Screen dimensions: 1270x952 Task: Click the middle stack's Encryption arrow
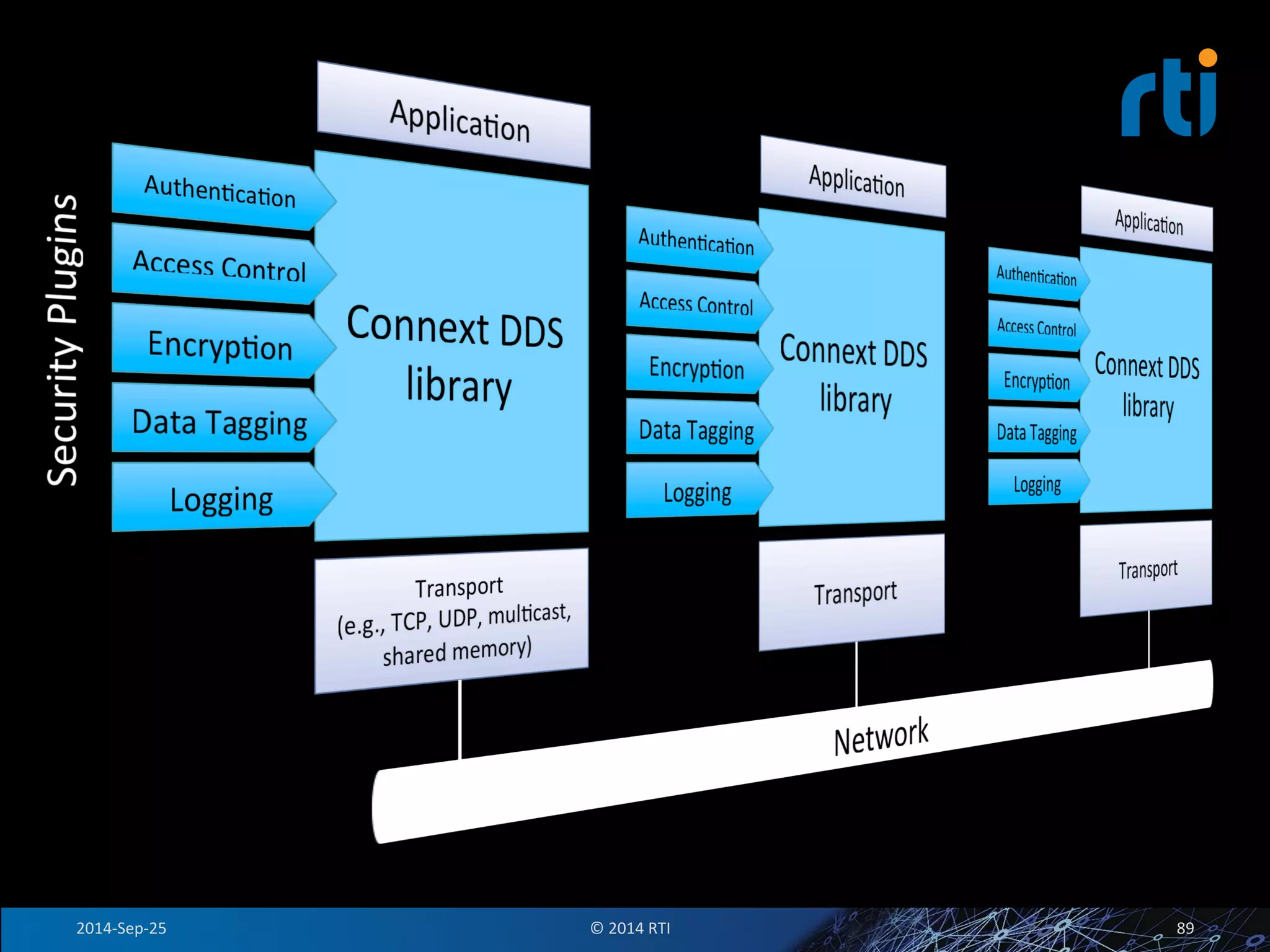[696, 368]
